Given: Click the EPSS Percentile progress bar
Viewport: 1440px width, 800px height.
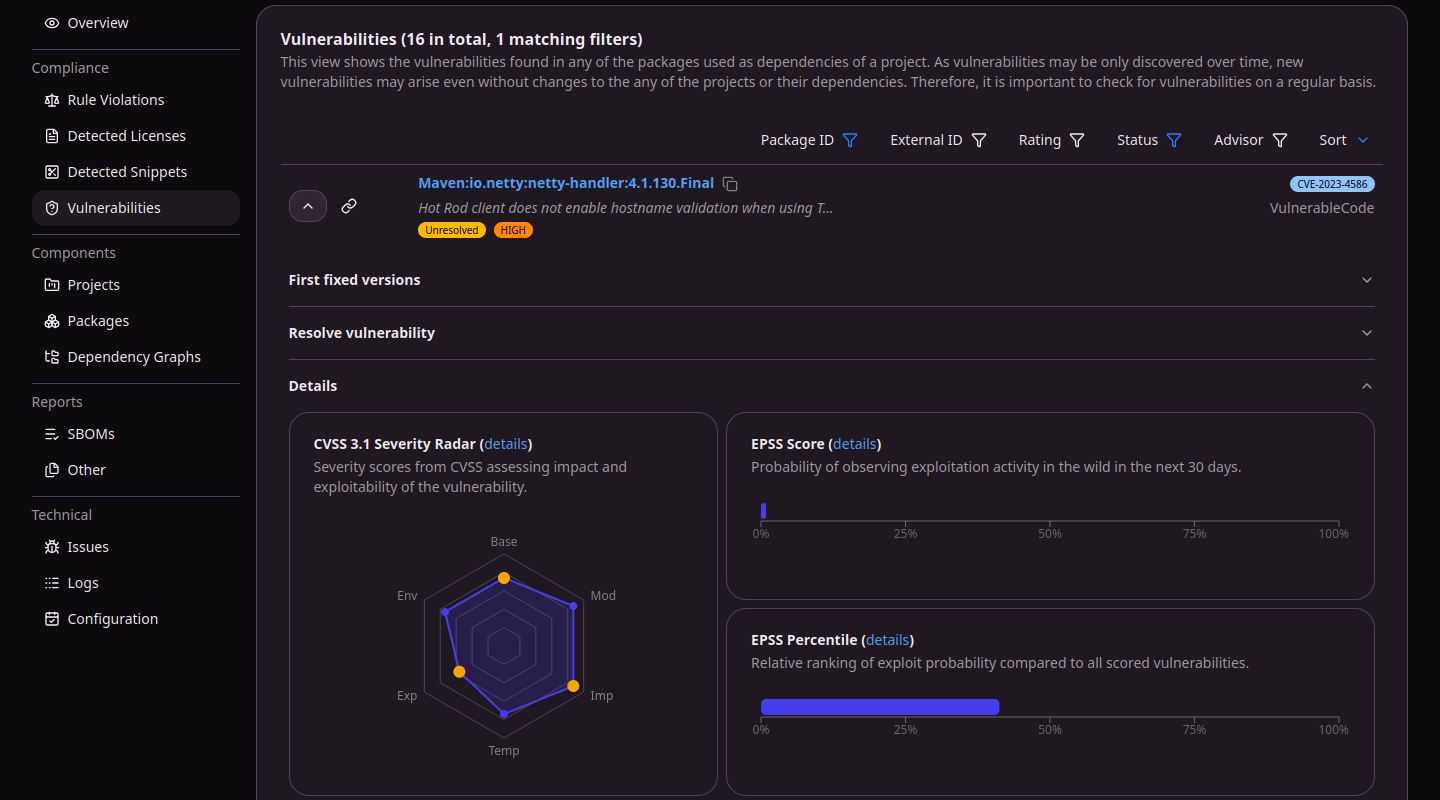Looking at the screenshot, I should (x=880, y=707).
